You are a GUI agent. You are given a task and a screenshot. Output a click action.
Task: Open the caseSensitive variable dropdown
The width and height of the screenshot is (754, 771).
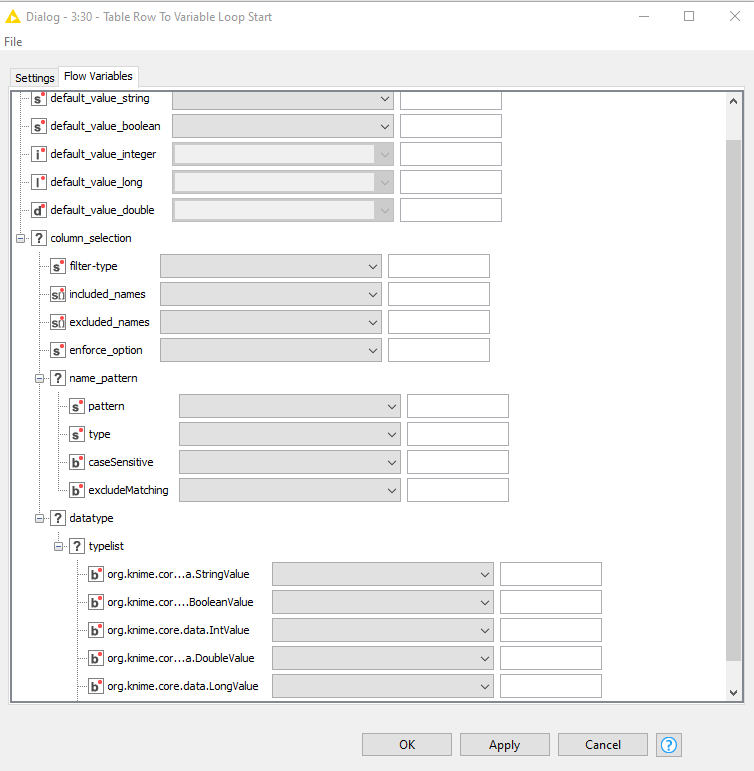(x=290, y=463)
